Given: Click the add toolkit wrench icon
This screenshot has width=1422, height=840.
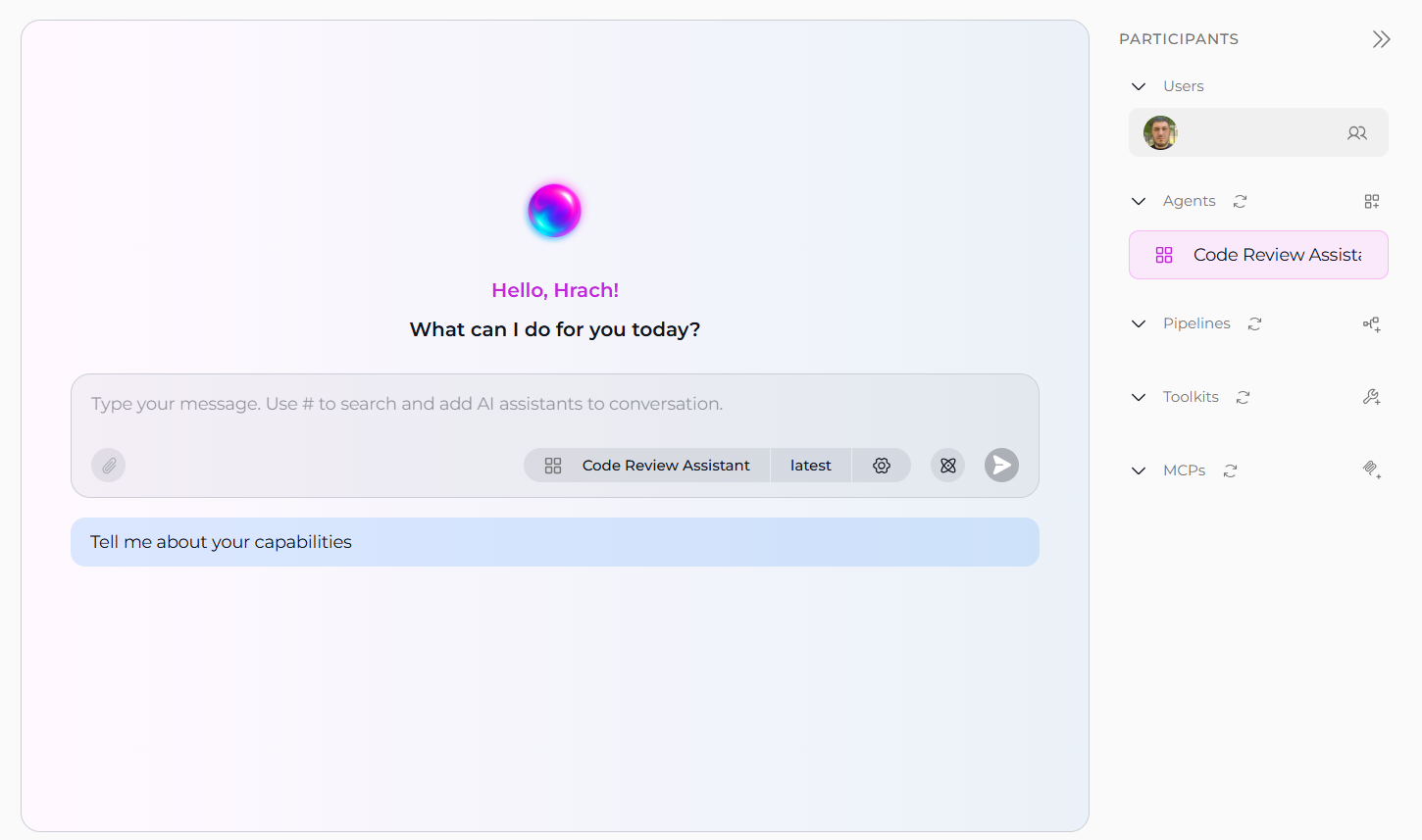Looking at the screenshot, I should (1371, 398).
